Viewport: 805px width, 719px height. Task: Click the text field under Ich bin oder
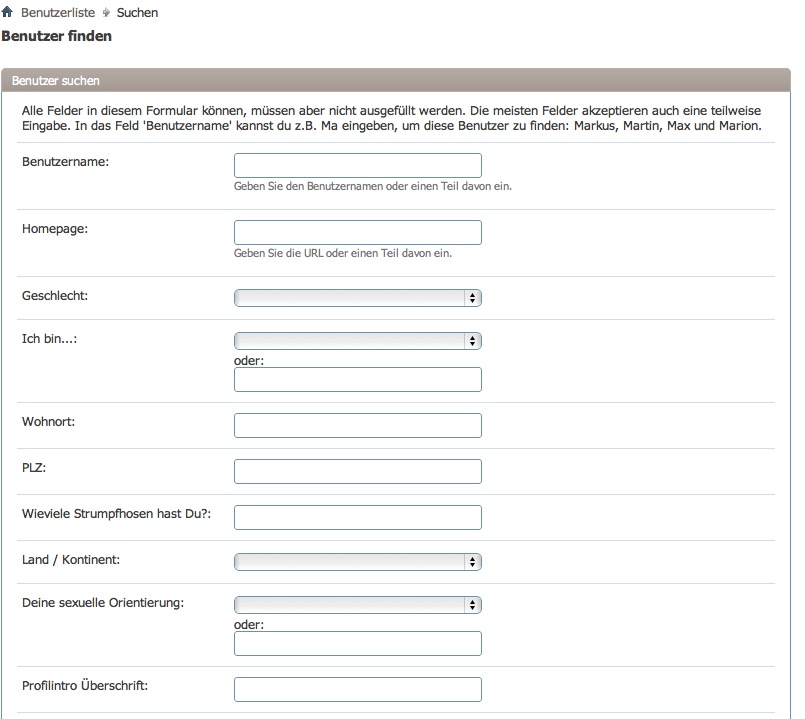pyautogui.click(x=358, y=380)
